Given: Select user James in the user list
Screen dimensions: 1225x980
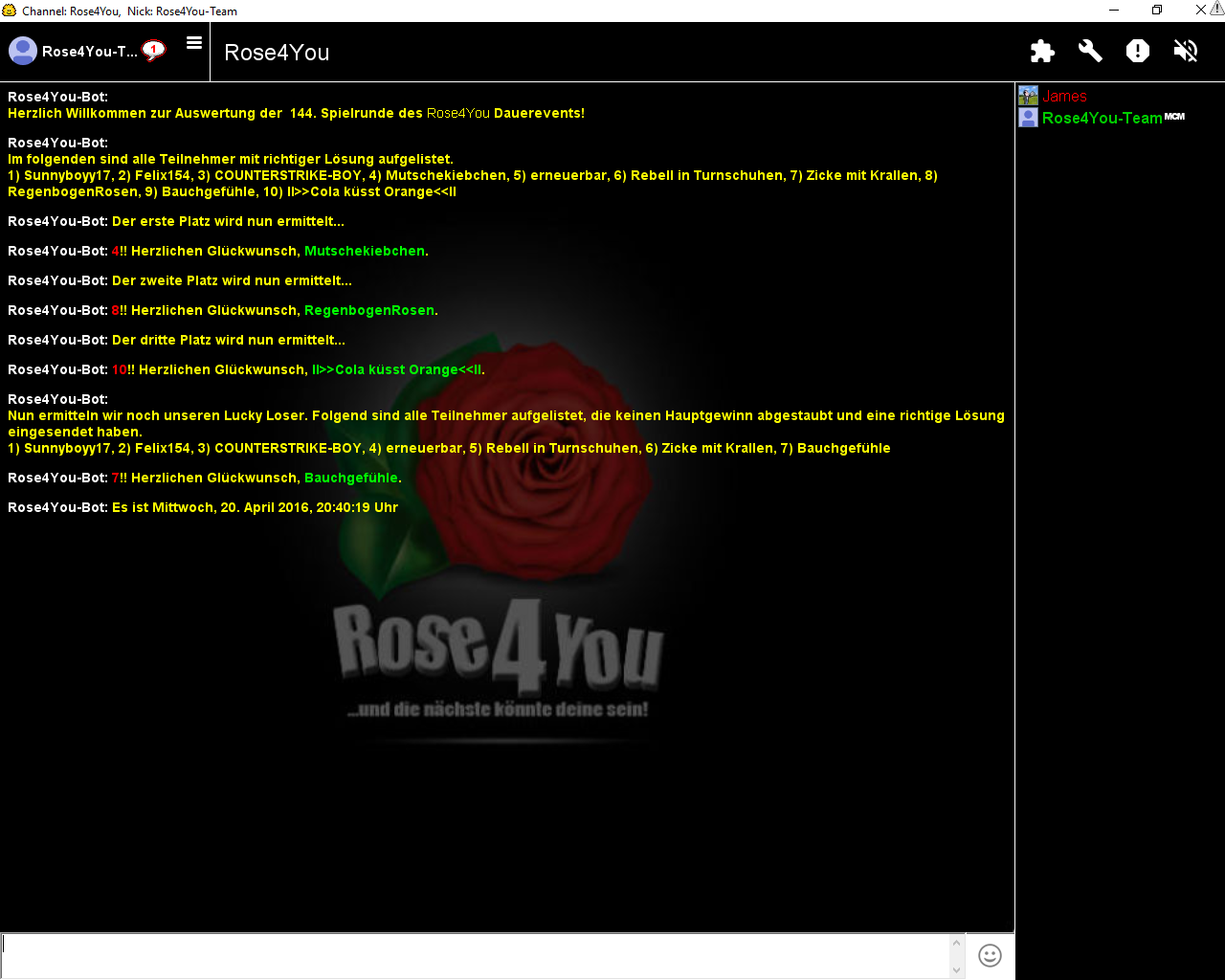Looking at the screenshot, I should (x=1064, y=97).
